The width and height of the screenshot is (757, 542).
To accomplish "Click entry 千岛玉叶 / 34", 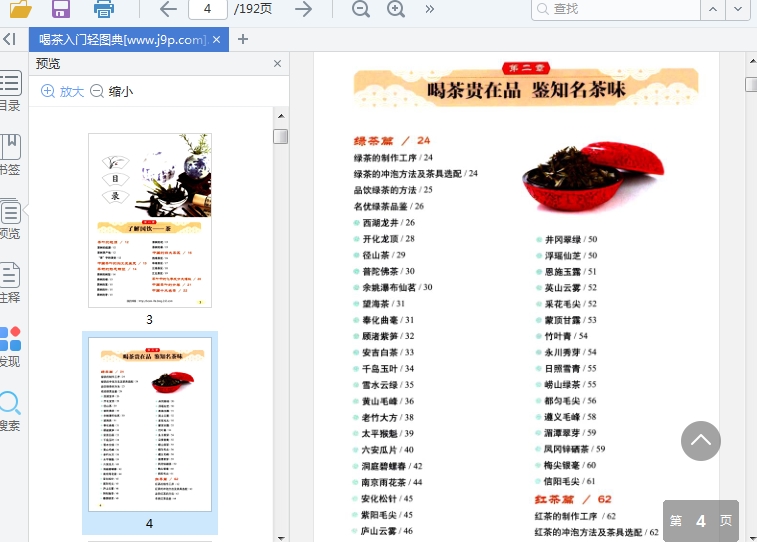I will pos(388,369).
